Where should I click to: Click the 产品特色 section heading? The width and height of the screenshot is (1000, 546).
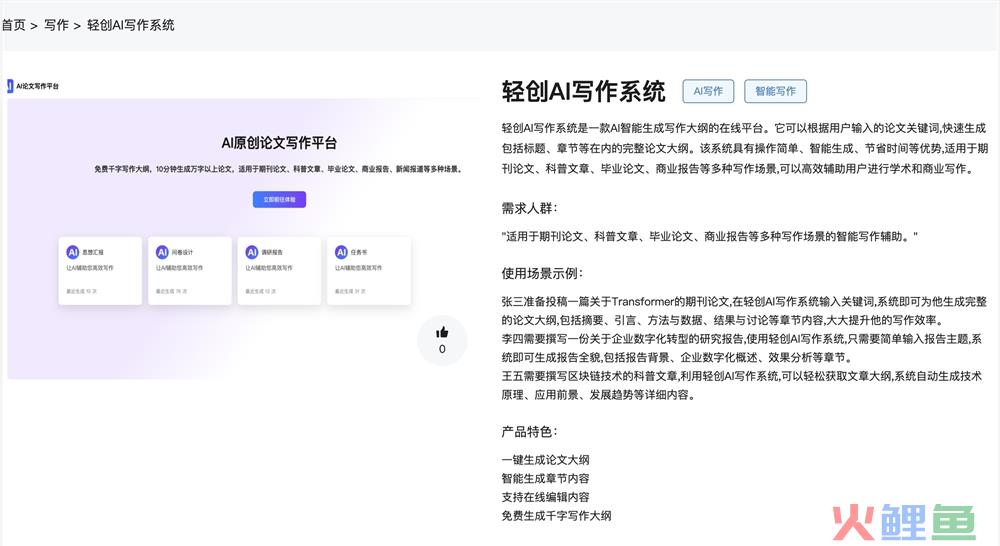[x=529, y=432]
